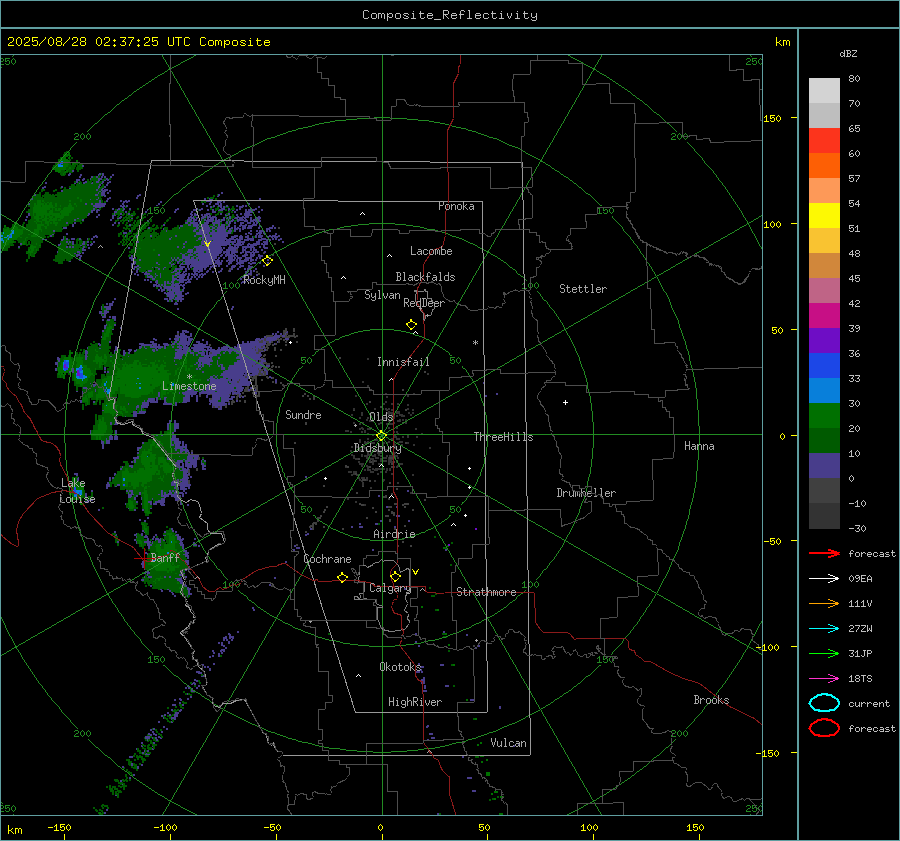This screenshot has width=900, height=841.
Task: Click the Strathmore label
Action: click(486, 592)
